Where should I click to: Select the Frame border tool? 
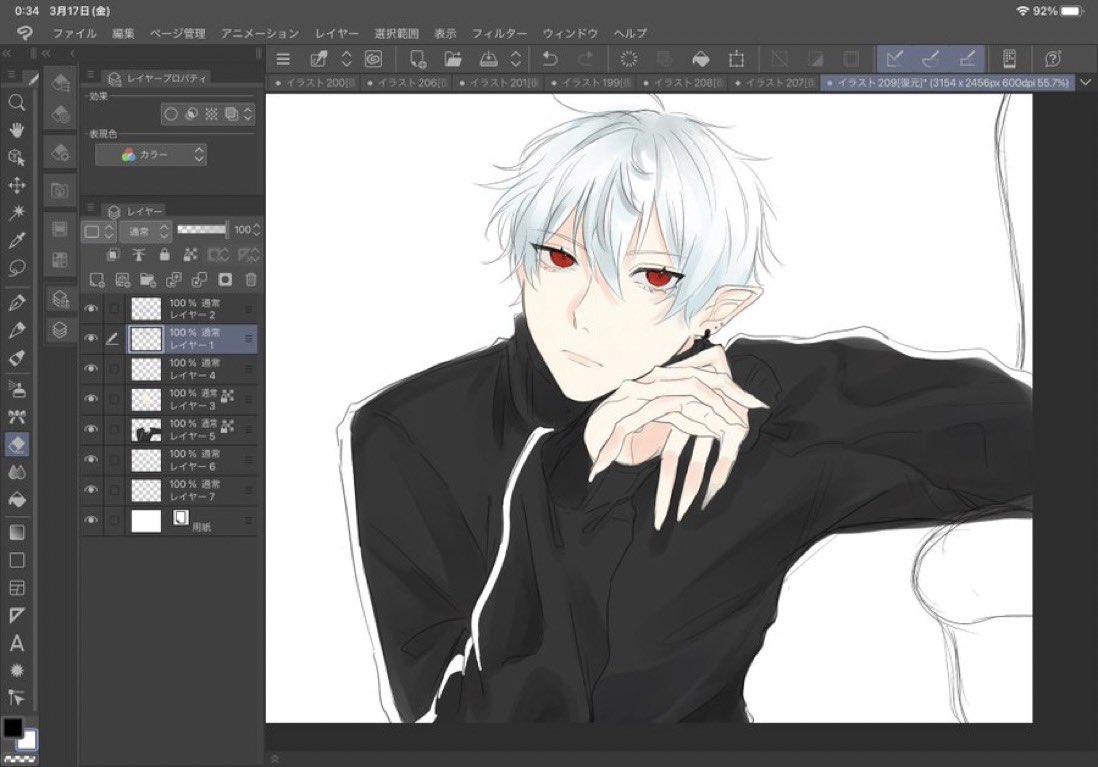tap(17, 588)
